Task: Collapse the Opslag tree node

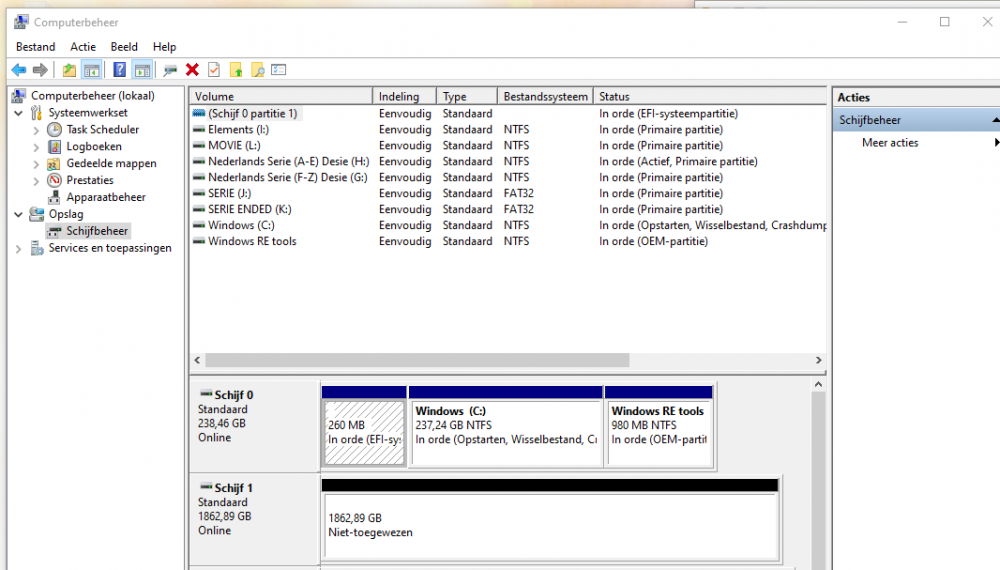Action: click(18, 214)
